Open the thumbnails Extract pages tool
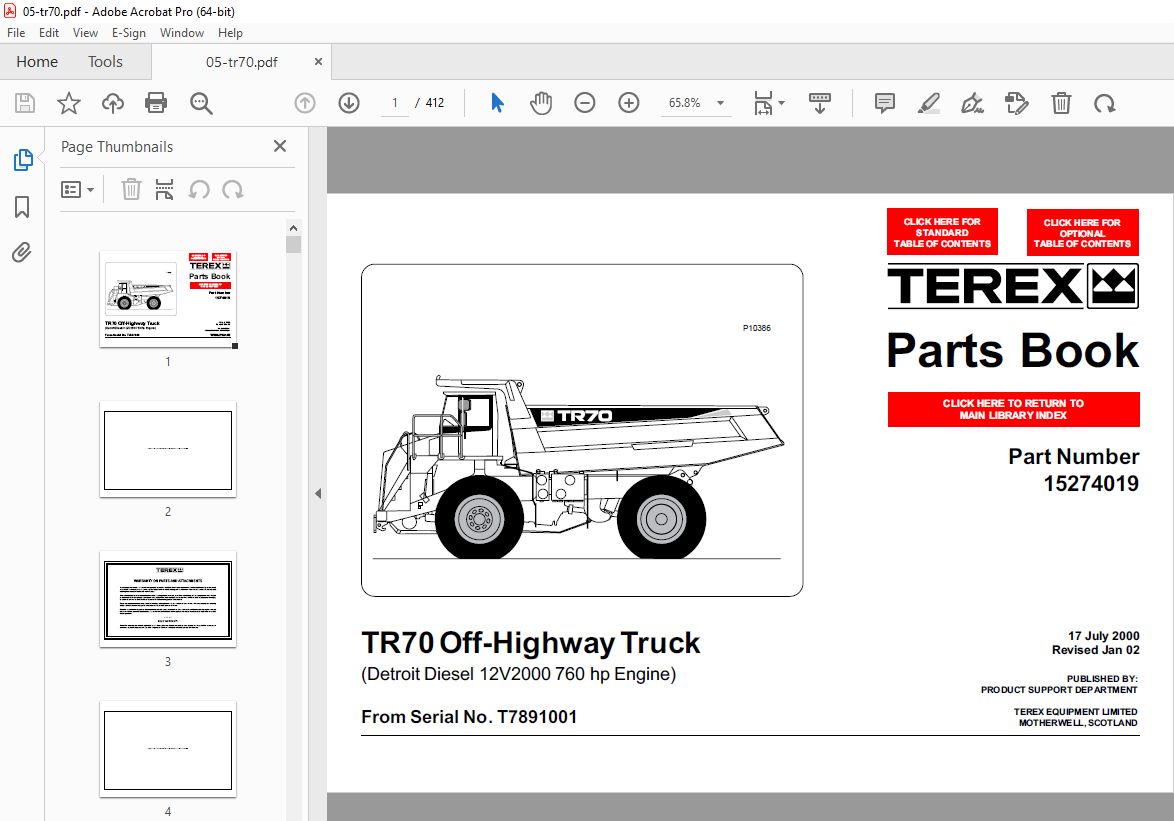 [x=164, y=189]
